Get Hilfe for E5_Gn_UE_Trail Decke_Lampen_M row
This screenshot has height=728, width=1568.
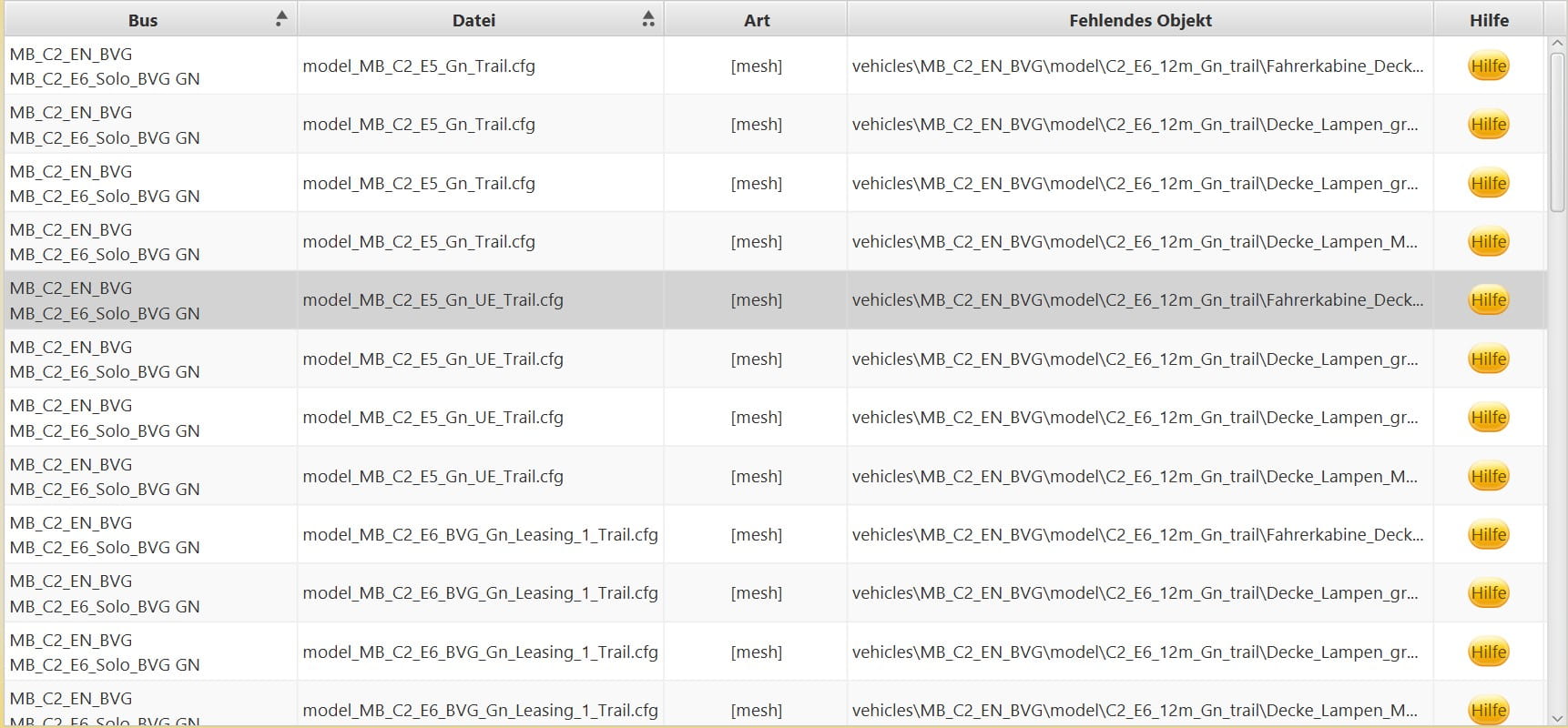click(1488, 477)
